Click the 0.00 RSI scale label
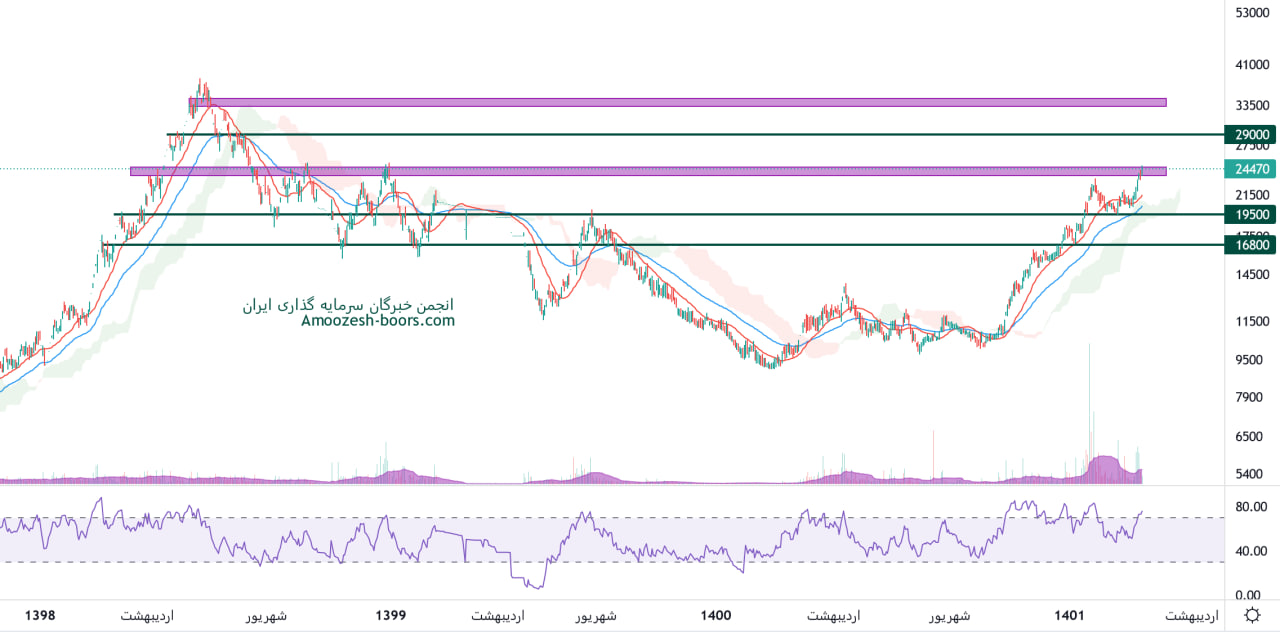This screenshot has height=633, width=1280. pyautogui.click(x=1251, y=595)
